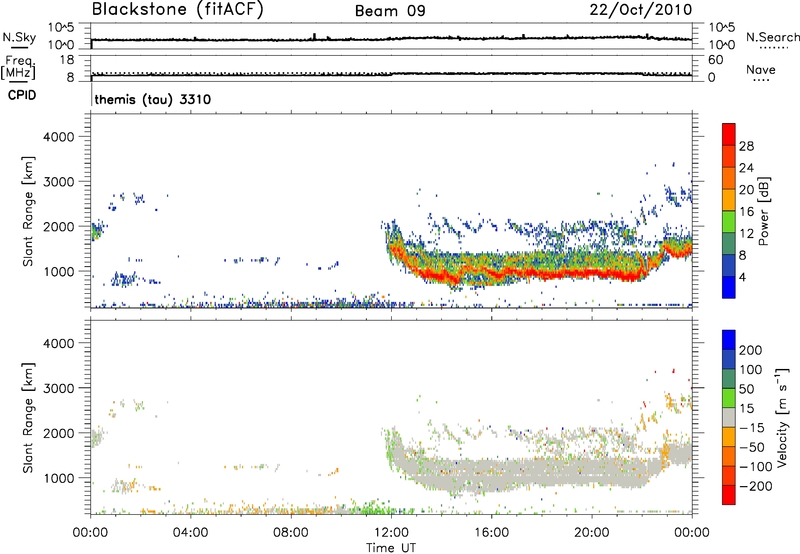The width and height of the screenshot is (800, 554).
Task: Select the "Beam 09" heading
Action: point(390,11)
